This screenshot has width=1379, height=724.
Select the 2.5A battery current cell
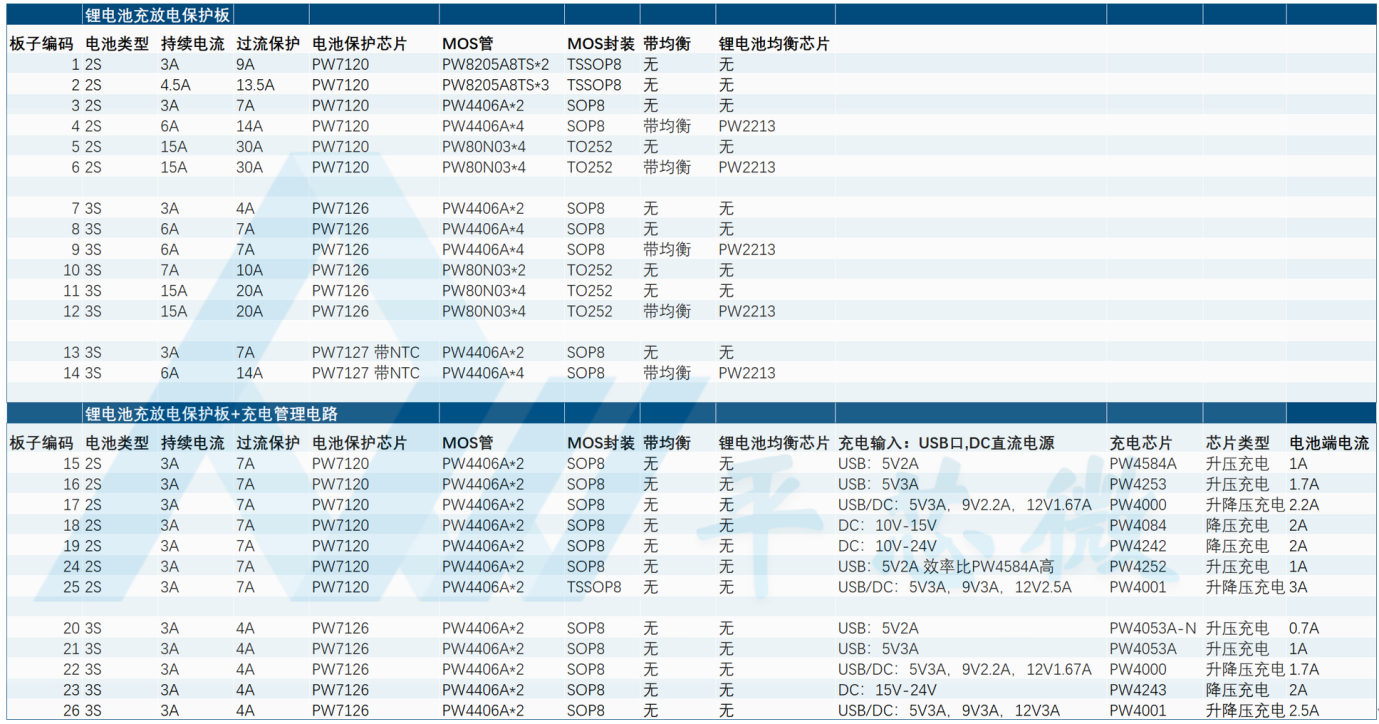(1304, 710)
